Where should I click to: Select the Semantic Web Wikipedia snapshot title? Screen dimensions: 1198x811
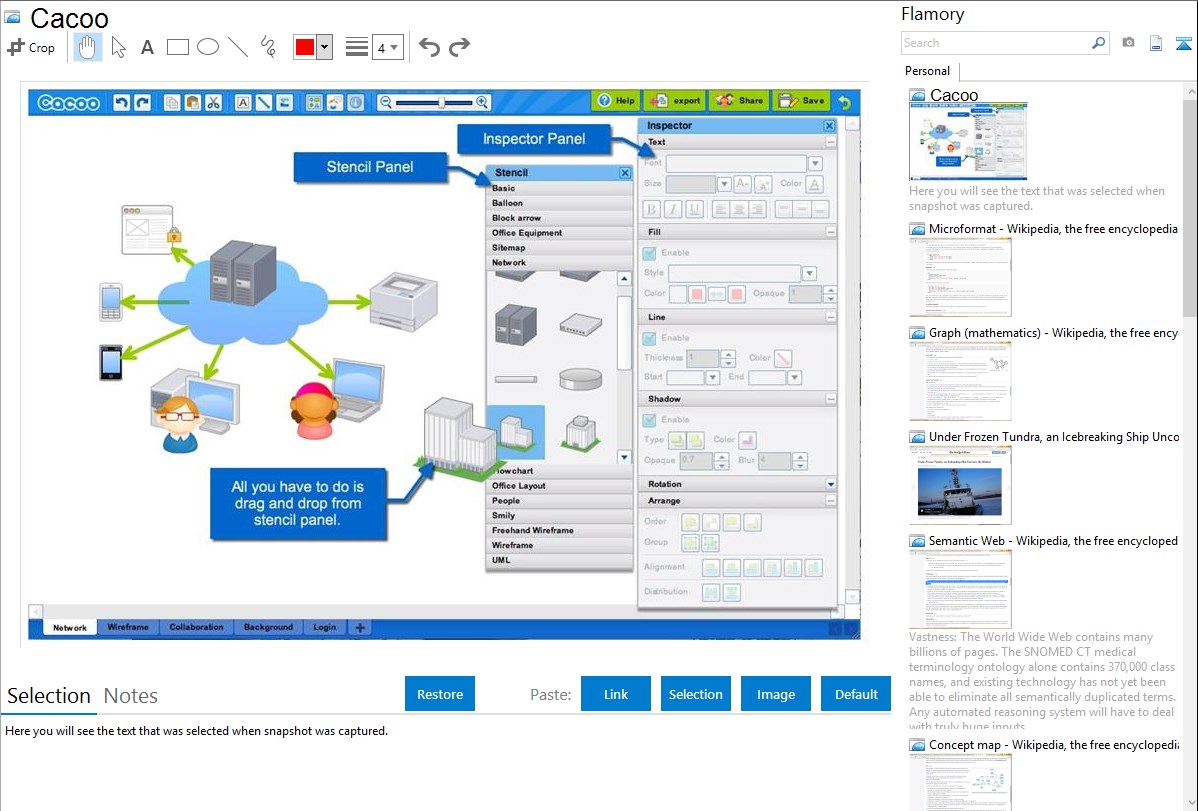coord(1053,541)
